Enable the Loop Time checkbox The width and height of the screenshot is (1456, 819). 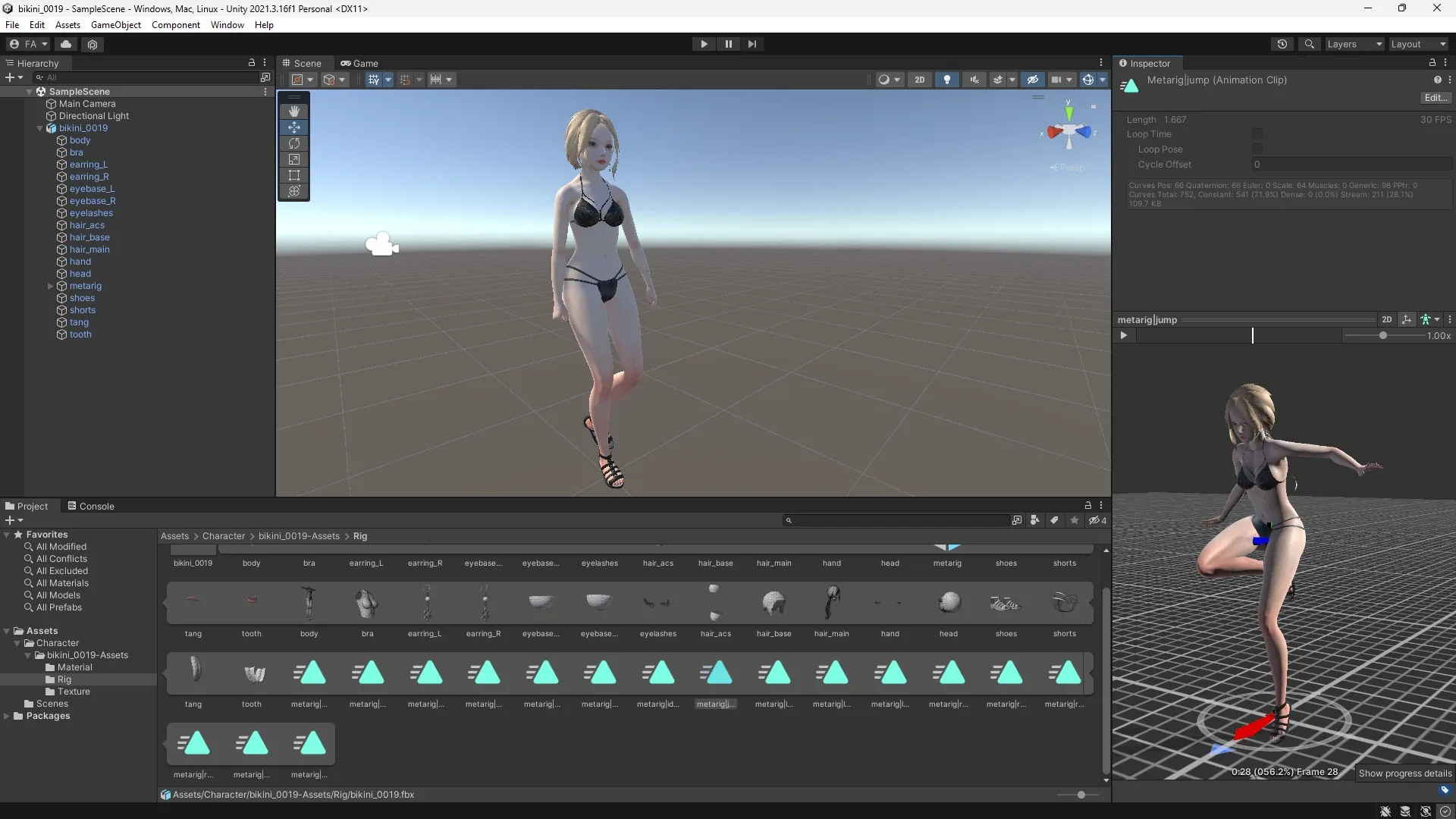tap(1257, 133)
